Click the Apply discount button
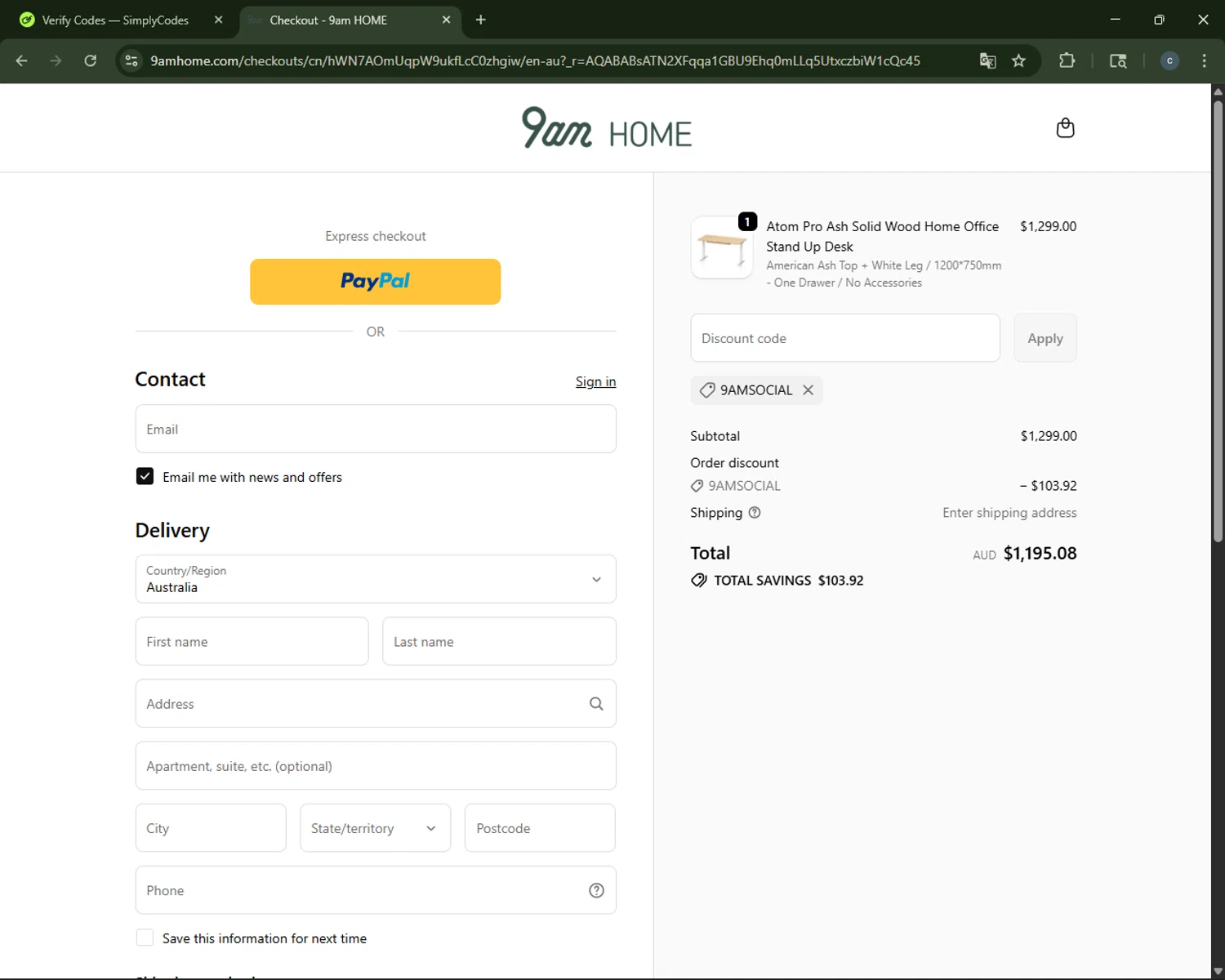The height and width of the screenshot is (980, 1225). click(x=1045, y=338)
